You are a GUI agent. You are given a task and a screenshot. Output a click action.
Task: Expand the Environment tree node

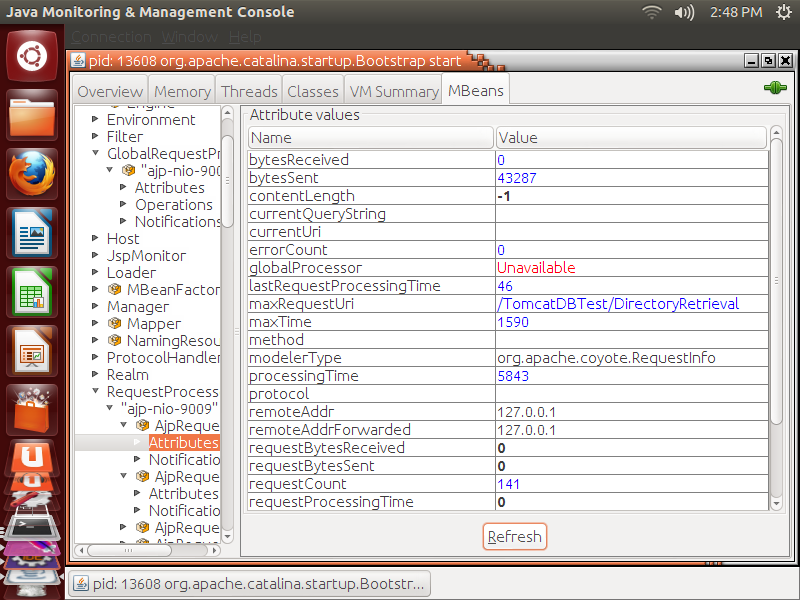pos(95,119)
